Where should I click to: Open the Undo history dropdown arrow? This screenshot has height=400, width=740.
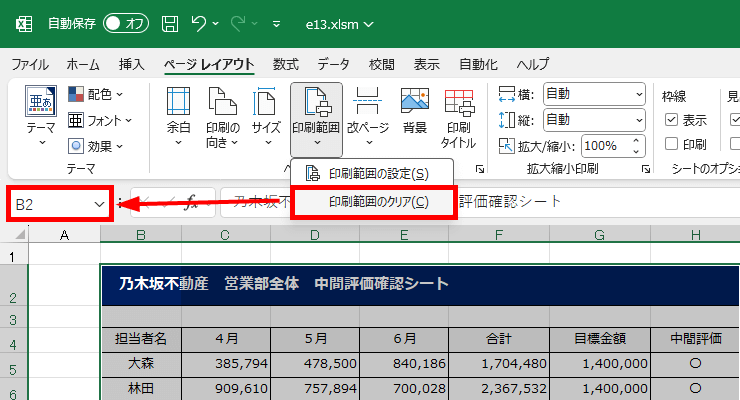tap(216, 24)
